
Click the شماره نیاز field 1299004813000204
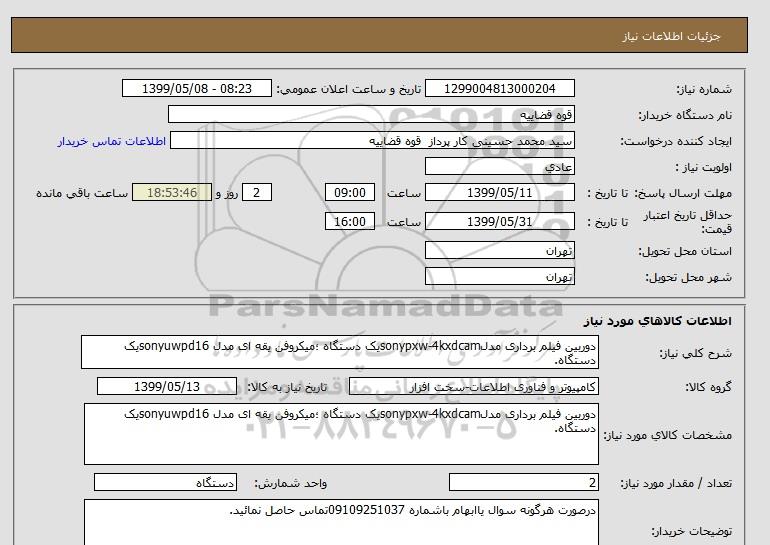click(499, 88)
